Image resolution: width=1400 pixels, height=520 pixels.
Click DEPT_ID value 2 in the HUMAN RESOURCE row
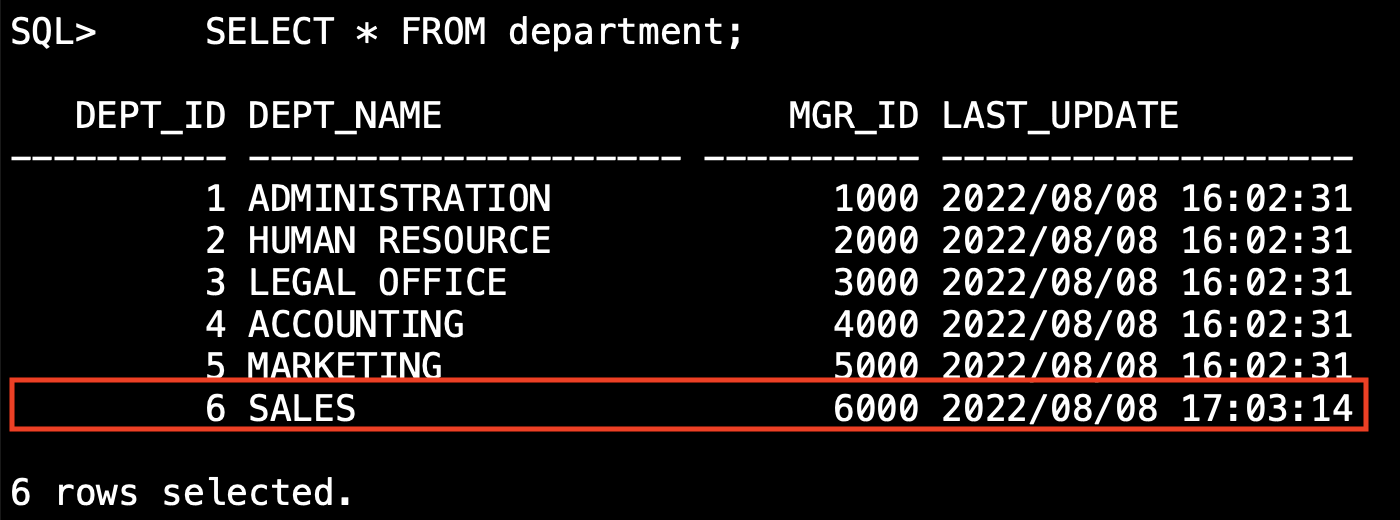tap(215, 241)
